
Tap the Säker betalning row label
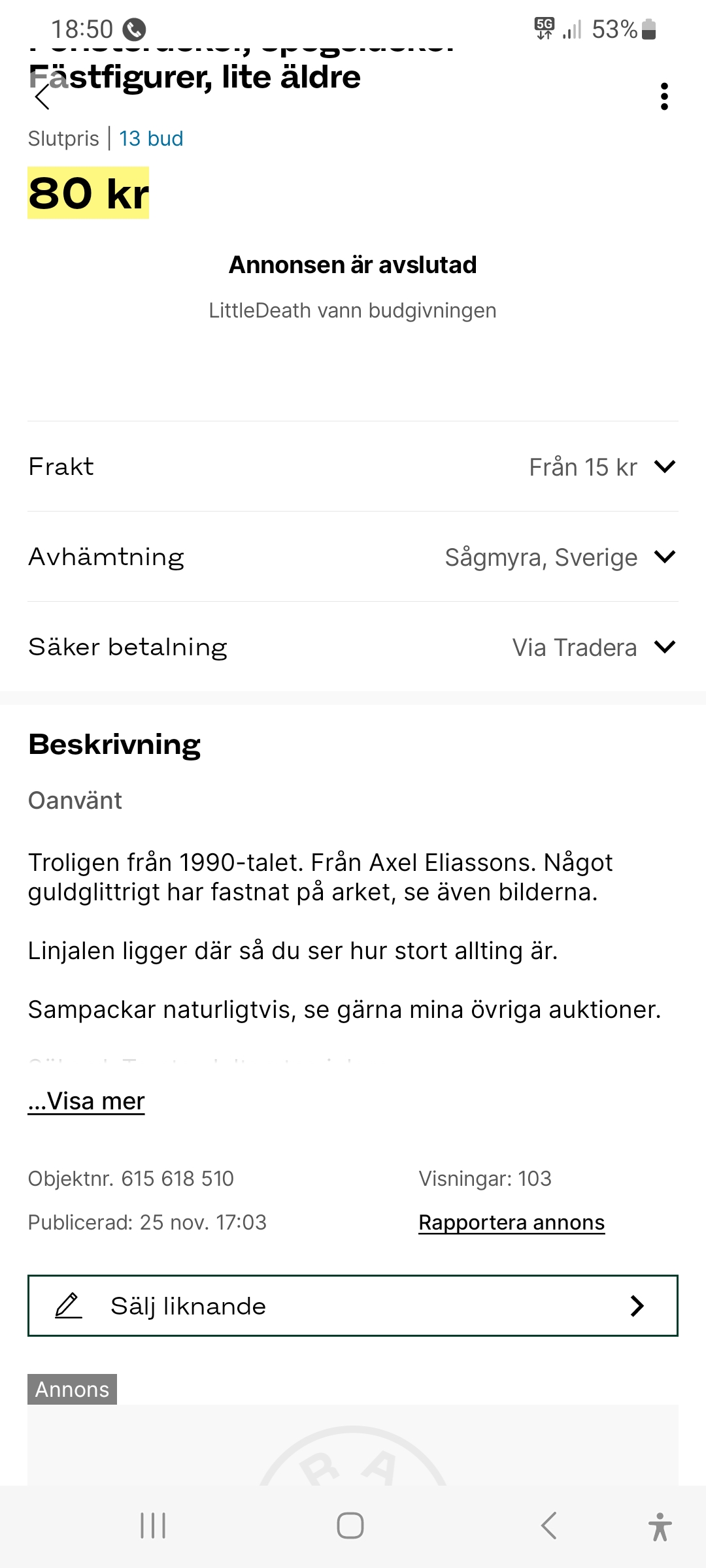[128, 647]
